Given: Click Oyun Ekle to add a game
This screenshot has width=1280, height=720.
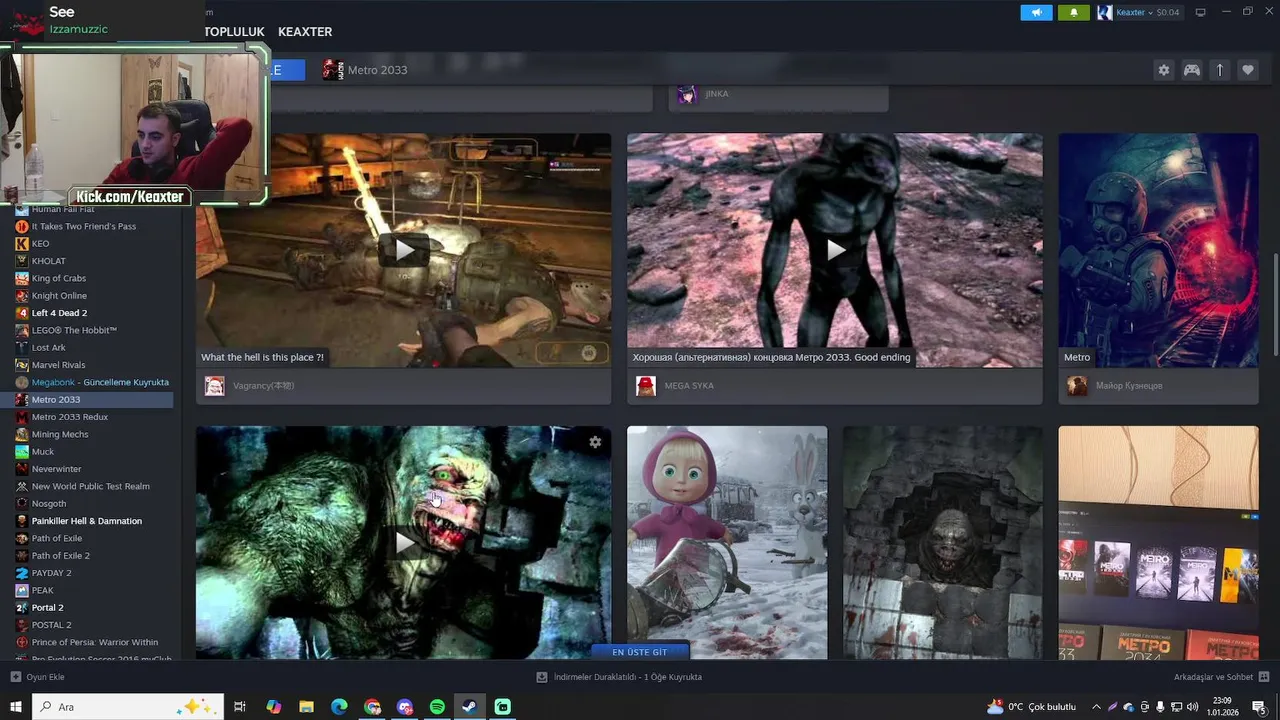Looking at the screenshot, I should tap(38, 677).
